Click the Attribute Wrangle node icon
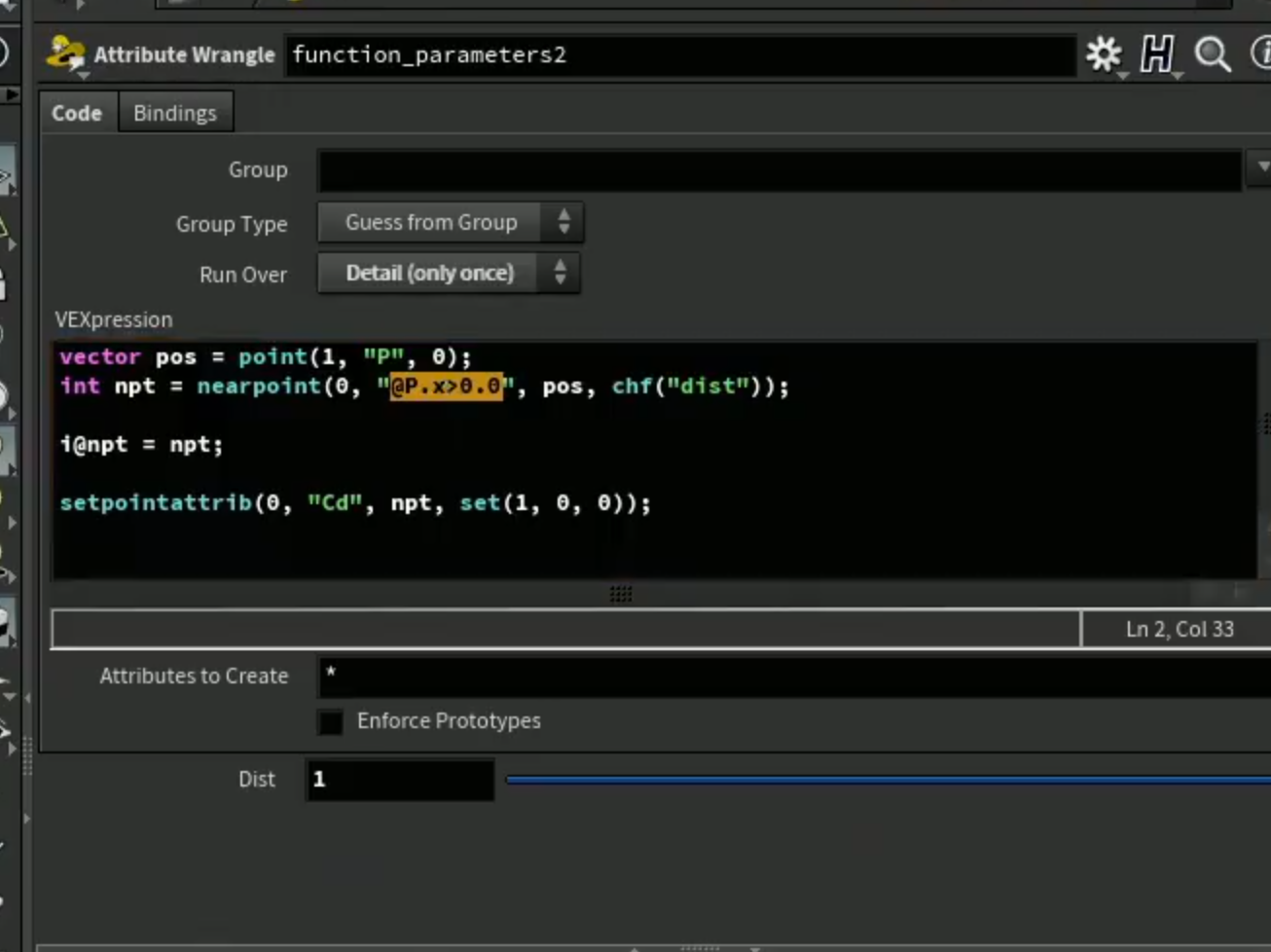 (x=65, y=55)
